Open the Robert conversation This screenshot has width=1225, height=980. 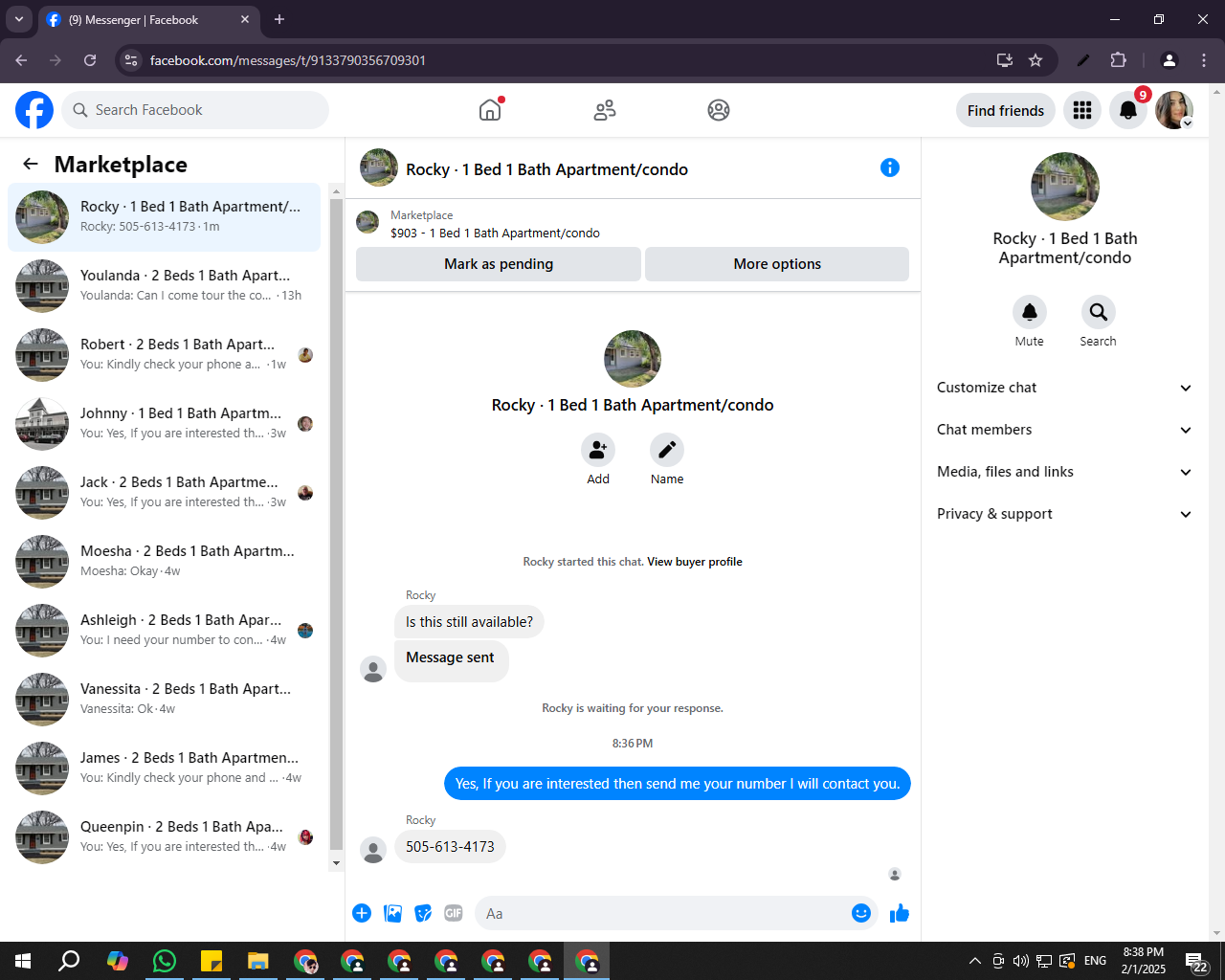pyautogui.click(x=165, y=355)
